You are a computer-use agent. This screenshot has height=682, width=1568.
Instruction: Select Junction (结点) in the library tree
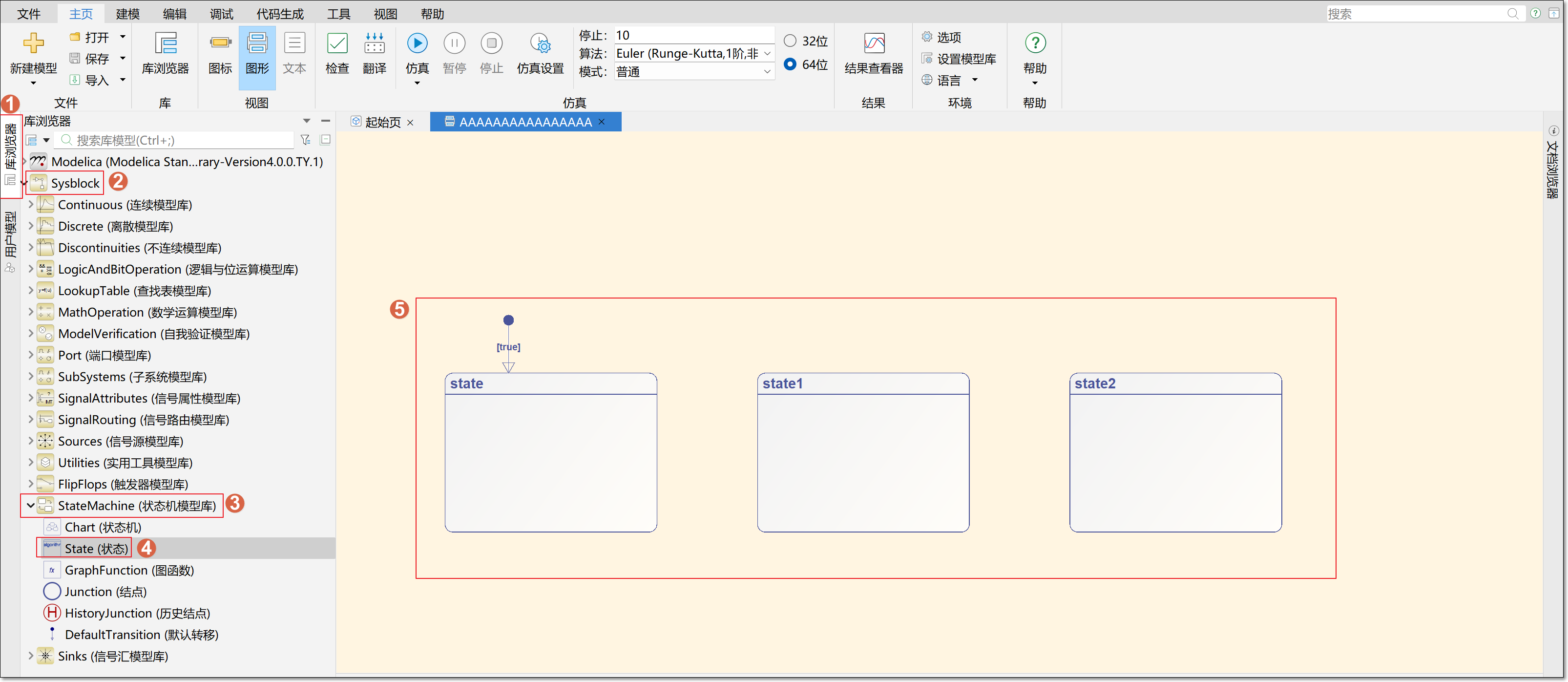[x=105, y=591]
